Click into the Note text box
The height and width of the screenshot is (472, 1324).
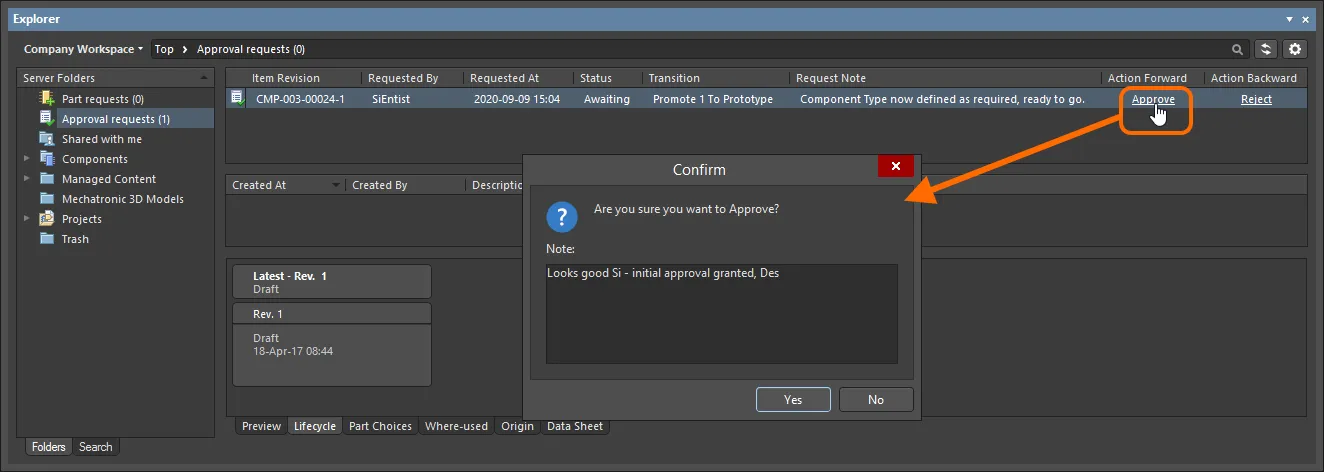[722, 313]
